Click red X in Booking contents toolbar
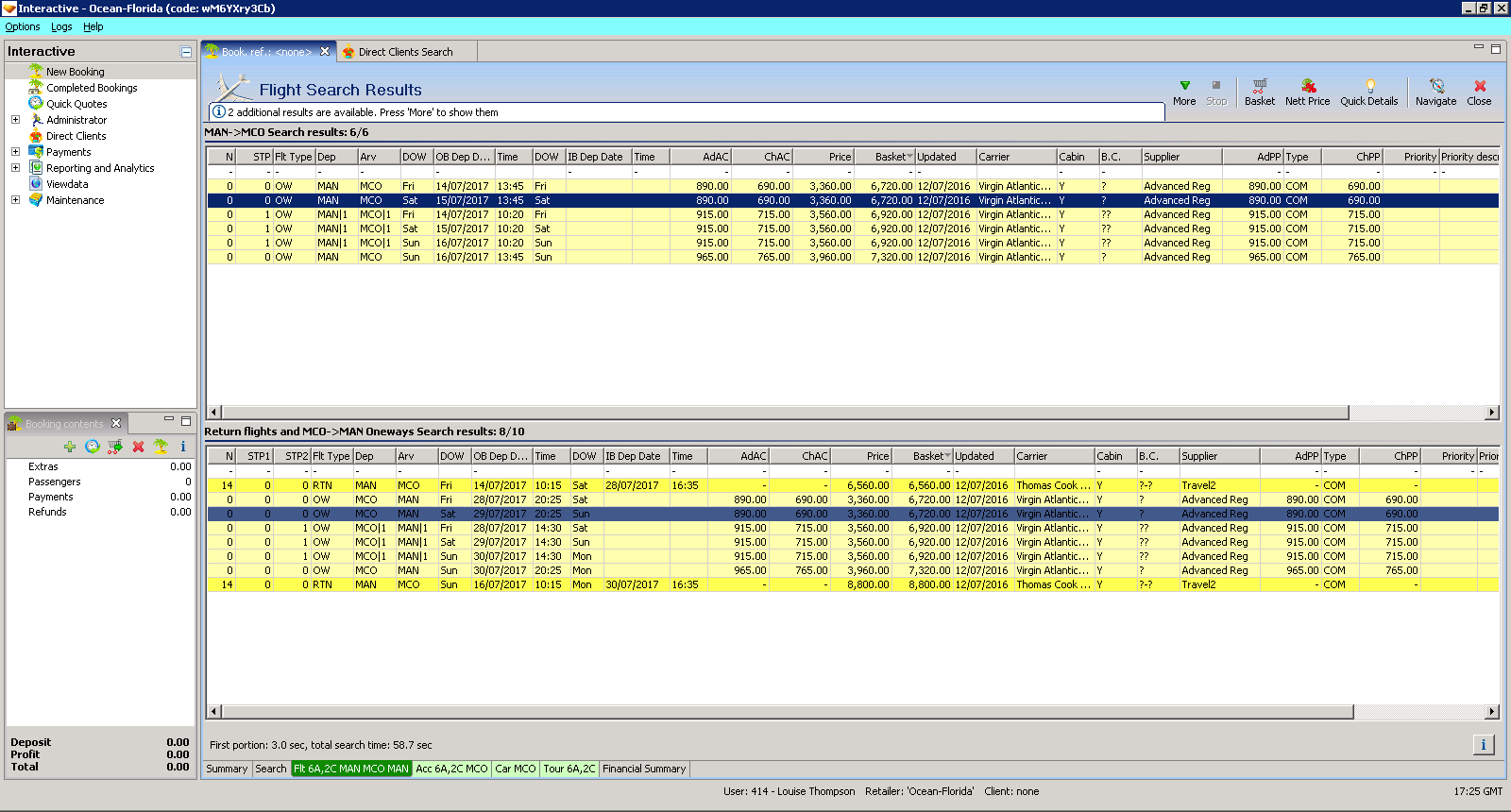 (138, 447)
